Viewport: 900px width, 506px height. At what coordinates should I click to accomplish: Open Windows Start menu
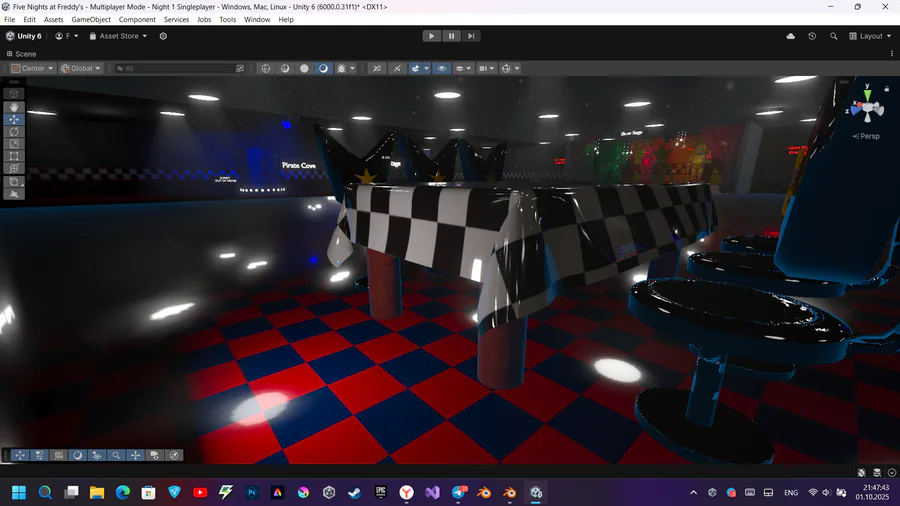click(x=19, y=492)
